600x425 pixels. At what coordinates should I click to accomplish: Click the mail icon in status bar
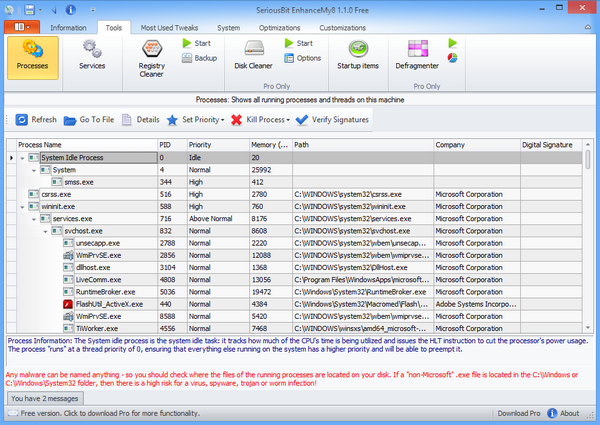point(13,414)
